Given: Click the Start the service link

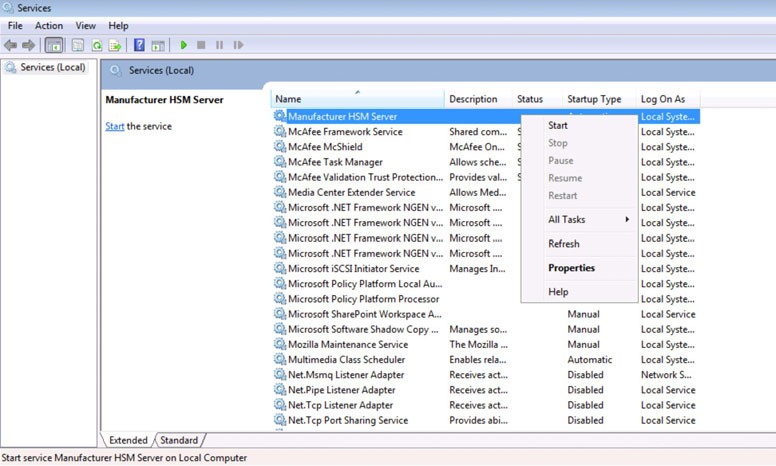Looking at the screenshot, I should [114, 126].
